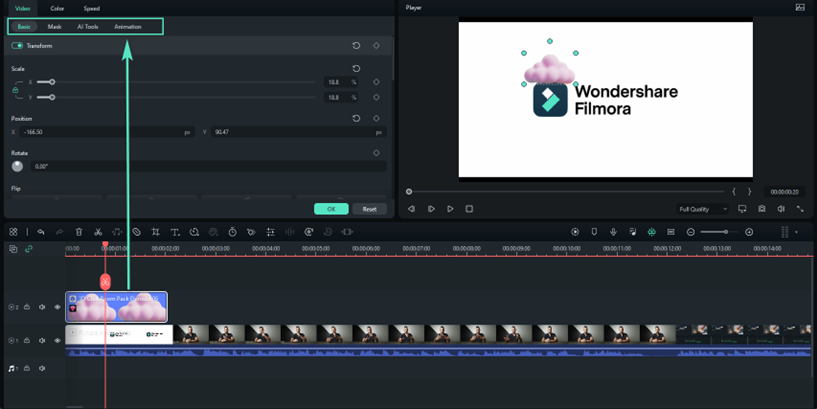Reset Position with its circular arrow
The height and width of the screenshot is (409, 817).
tap(356, 118)
